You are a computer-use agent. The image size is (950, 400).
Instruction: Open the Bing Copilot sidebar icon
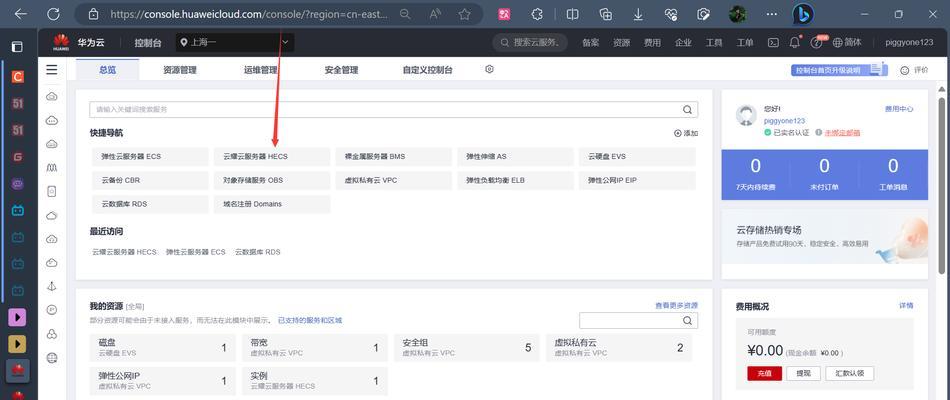pos(803,14)
